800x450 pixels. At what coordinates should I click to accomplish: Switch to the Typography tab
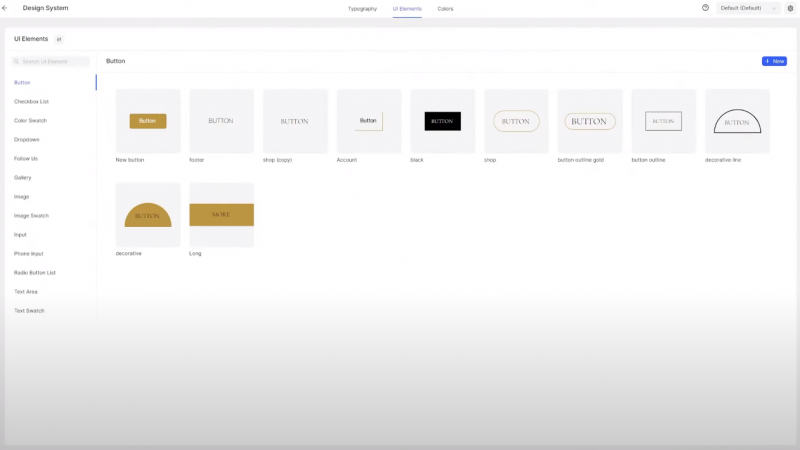pos(362,8)
